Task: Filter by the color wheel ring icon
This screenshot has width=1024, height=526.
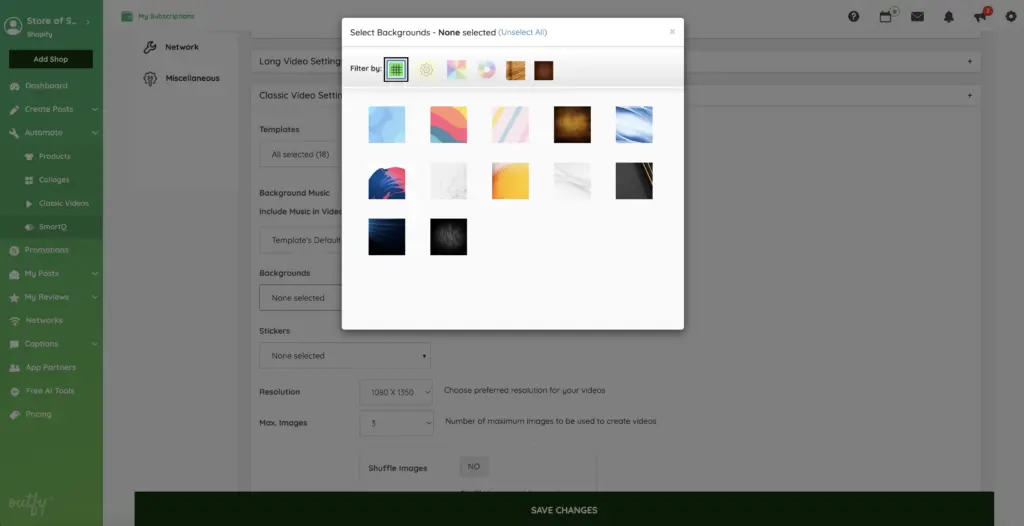Action: click(x=486, y=70)
